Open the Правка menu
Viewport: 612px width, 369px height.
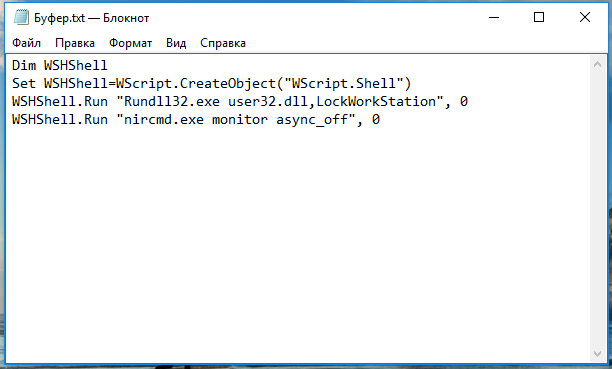click(75, 43)
